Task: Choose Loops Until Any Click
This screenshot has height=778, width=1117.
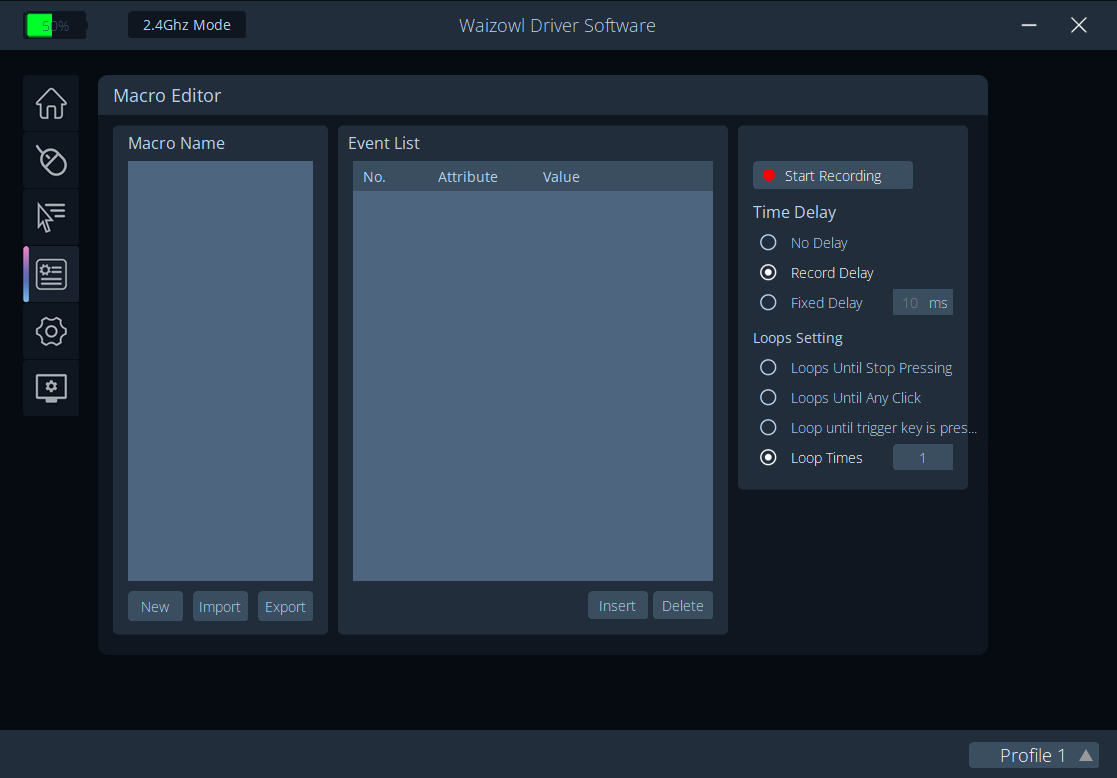Action: pos(841,398)
